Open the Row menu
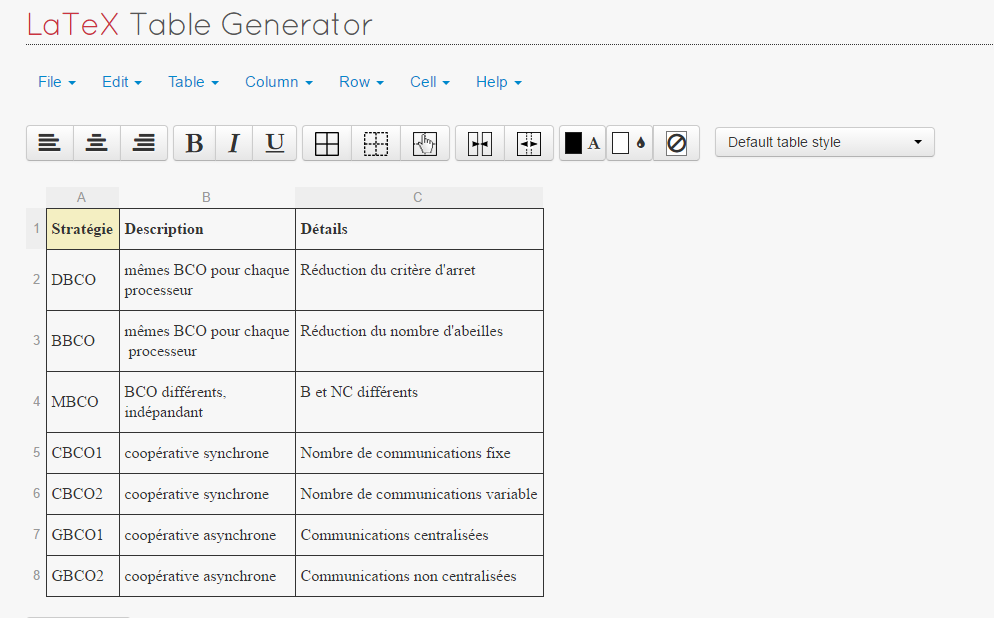Screen dimensions: 994x618 [x=360, y=82]
